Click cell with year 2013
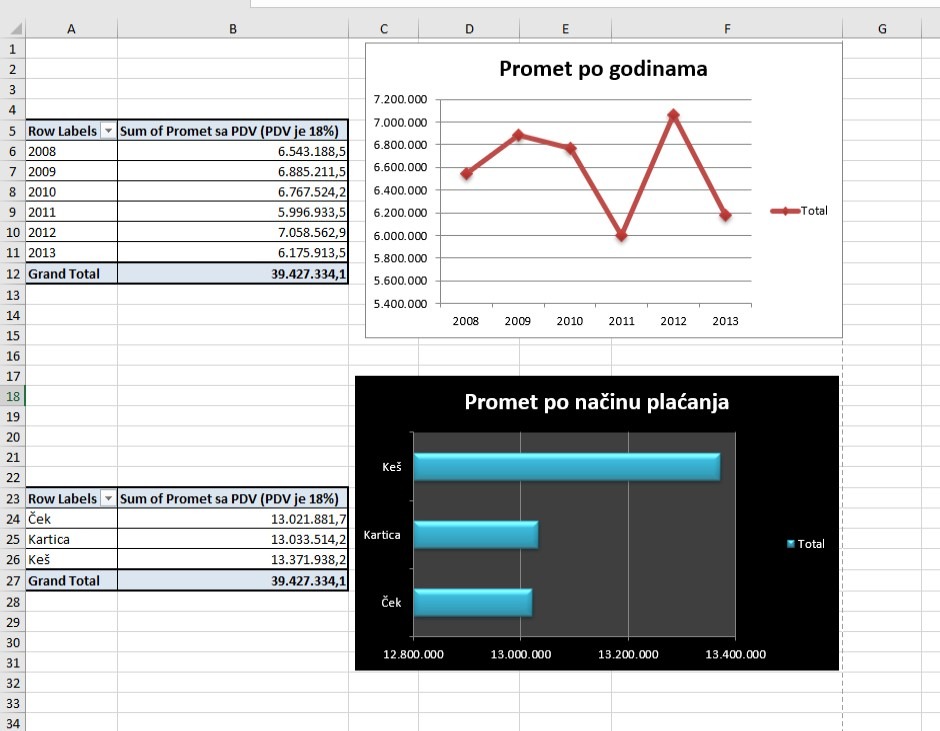 click(x=71, y=252)
